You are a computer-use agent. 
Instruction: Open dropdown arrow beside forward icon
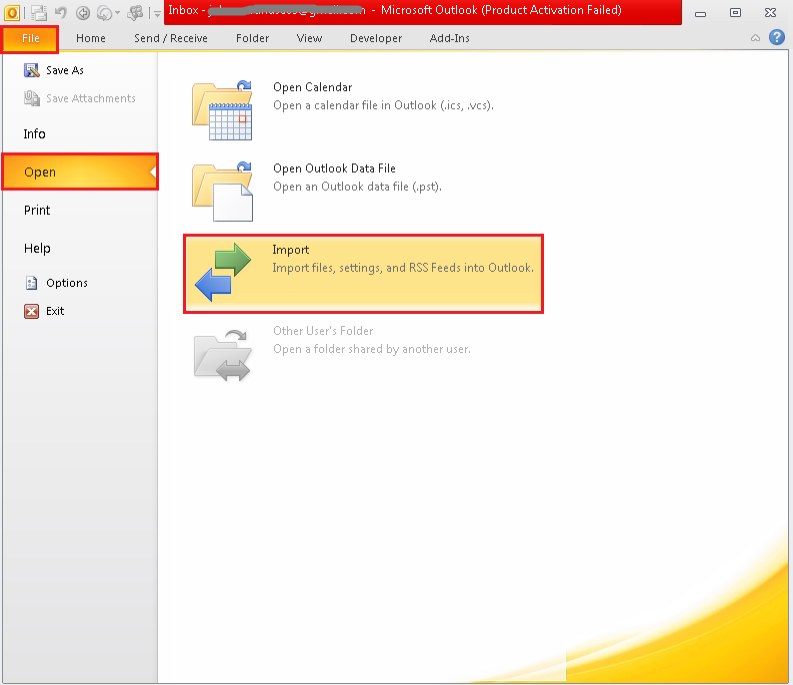tap(117, 13)
